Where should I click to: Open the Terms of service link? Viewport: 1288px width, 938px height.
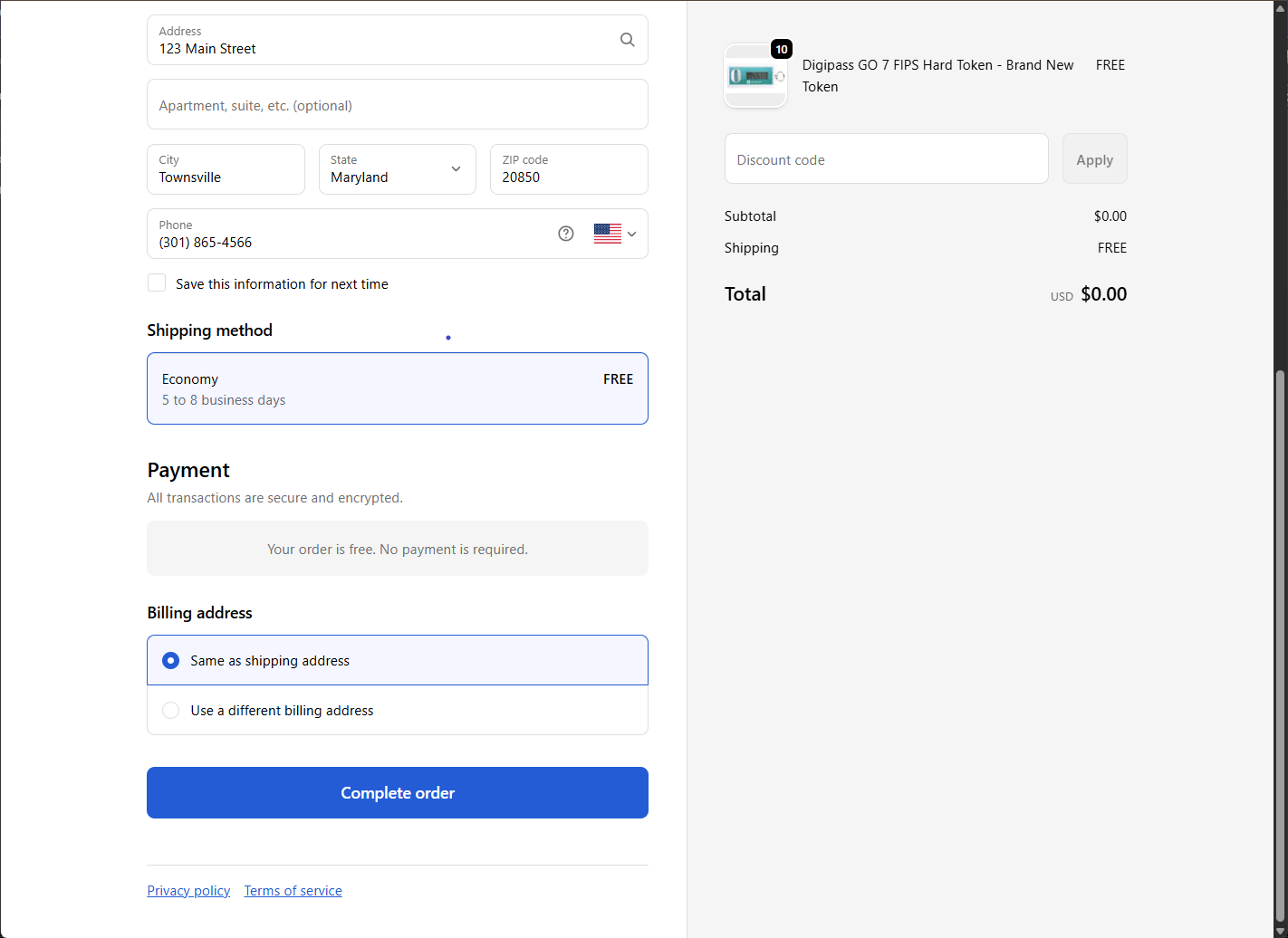[x=293, y=891]
